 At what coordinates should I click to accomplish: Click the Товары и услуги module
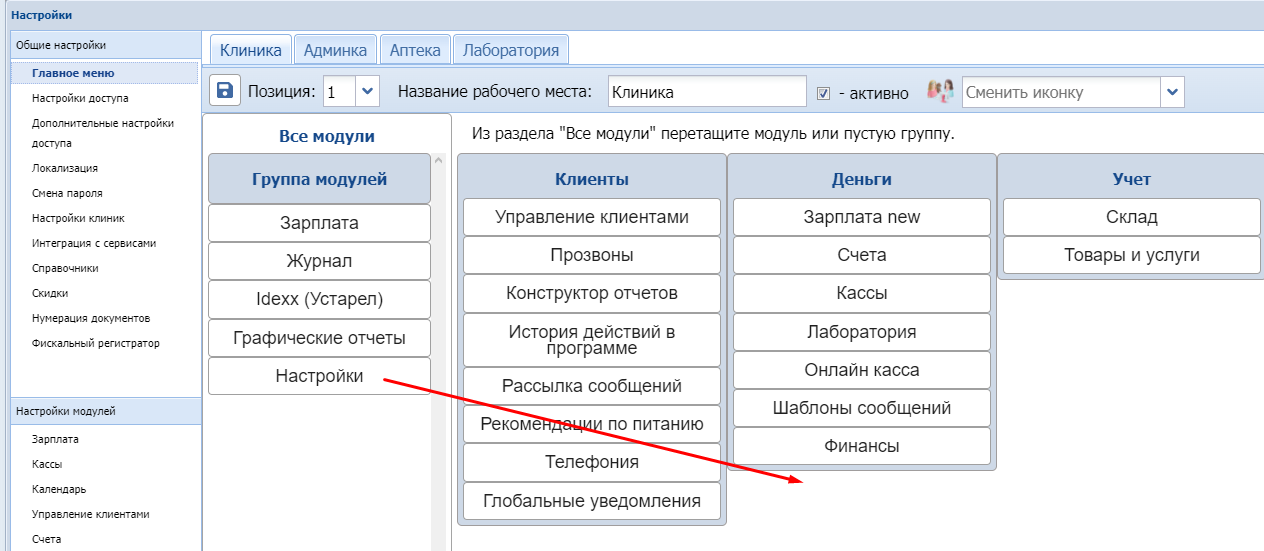click(x=1131, y=255)
